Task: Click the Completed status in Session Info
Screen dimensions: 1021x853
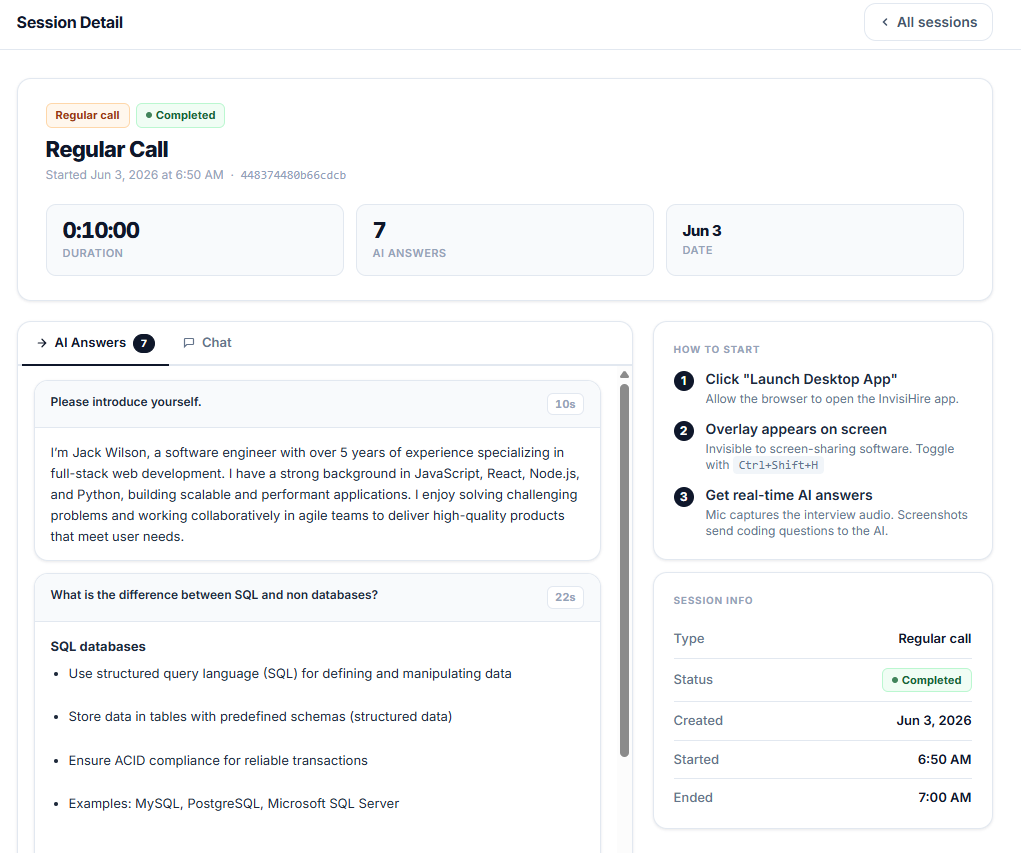Action: [927, 680]
